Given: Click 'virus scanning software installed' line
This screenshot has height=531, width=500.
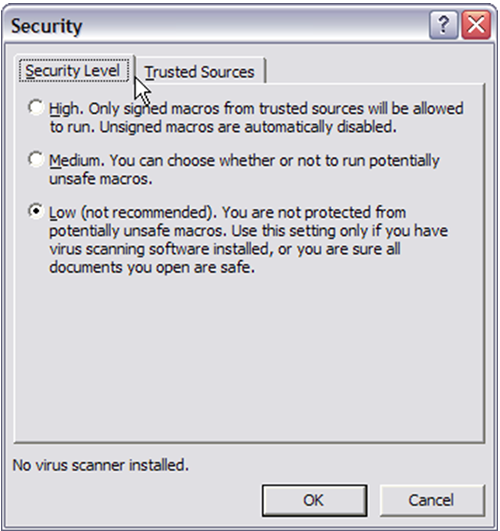Looking at the screenshot, I should (225, 249).
